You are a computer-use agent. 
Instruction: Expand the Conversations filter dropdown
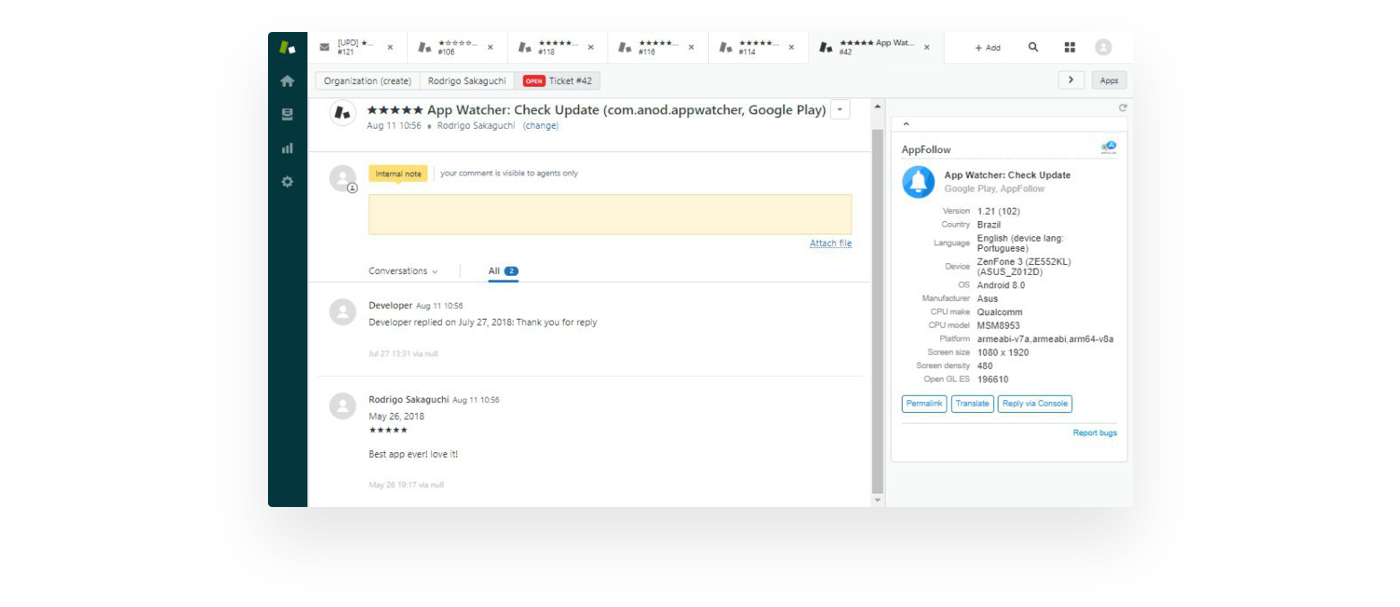[x=403, y=271]
